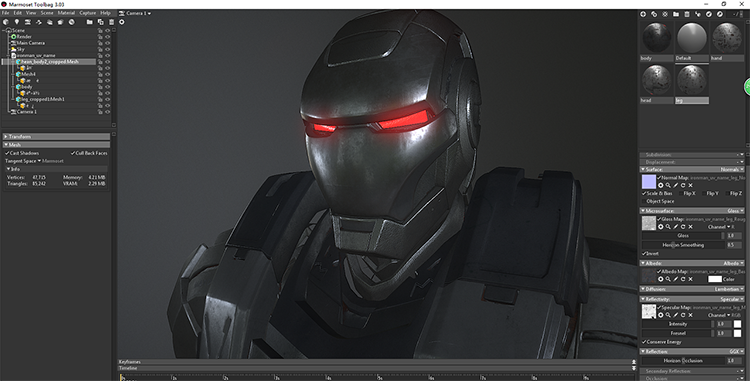Select the leg_cropped1.Mesh1 tree item
This screenshot has height=381, width=750.
point(43,99)
